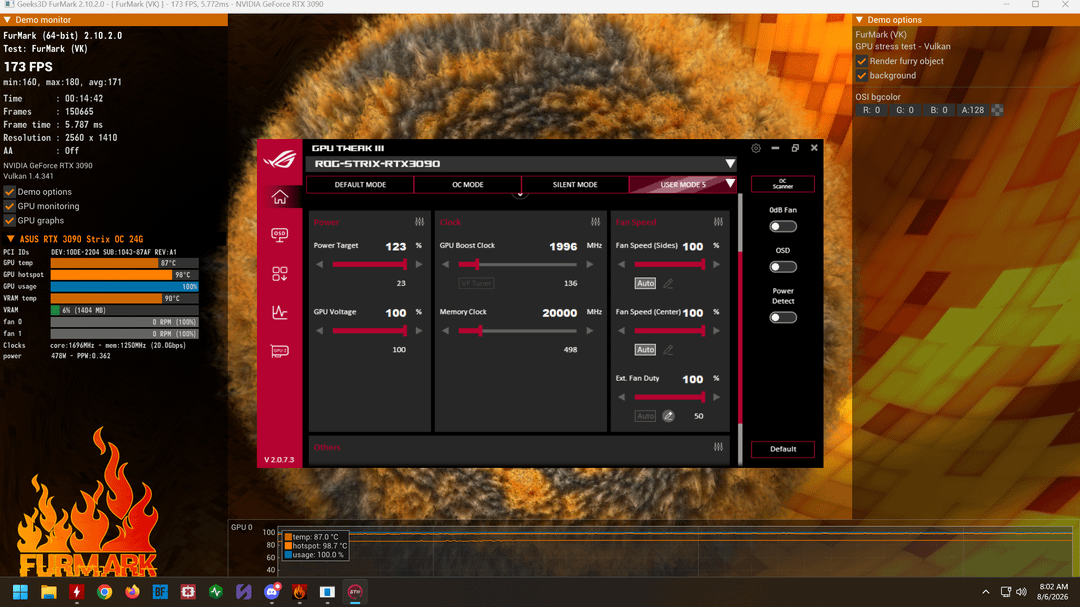
Task: Edit Fan Speed (Sides) curve pencil icon
Action: pyautogui.click(x=668, y=283)
